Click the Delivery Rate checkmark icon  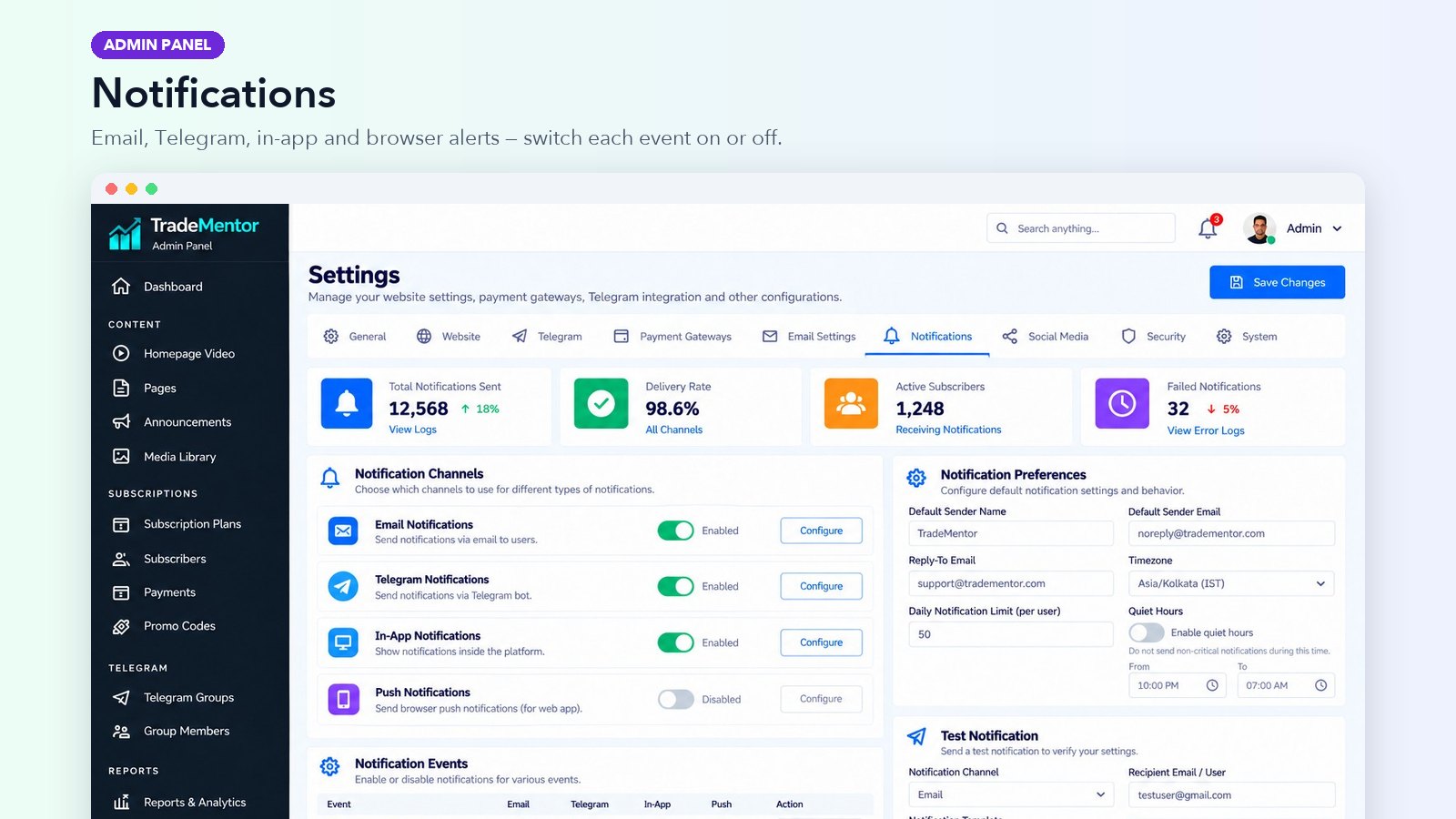tap(601, 403)
